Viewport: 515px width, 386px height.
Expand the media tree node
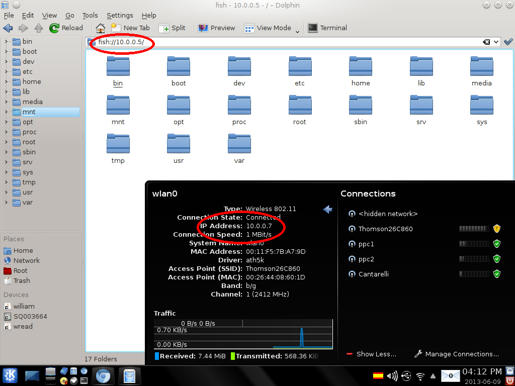(6, 102)
